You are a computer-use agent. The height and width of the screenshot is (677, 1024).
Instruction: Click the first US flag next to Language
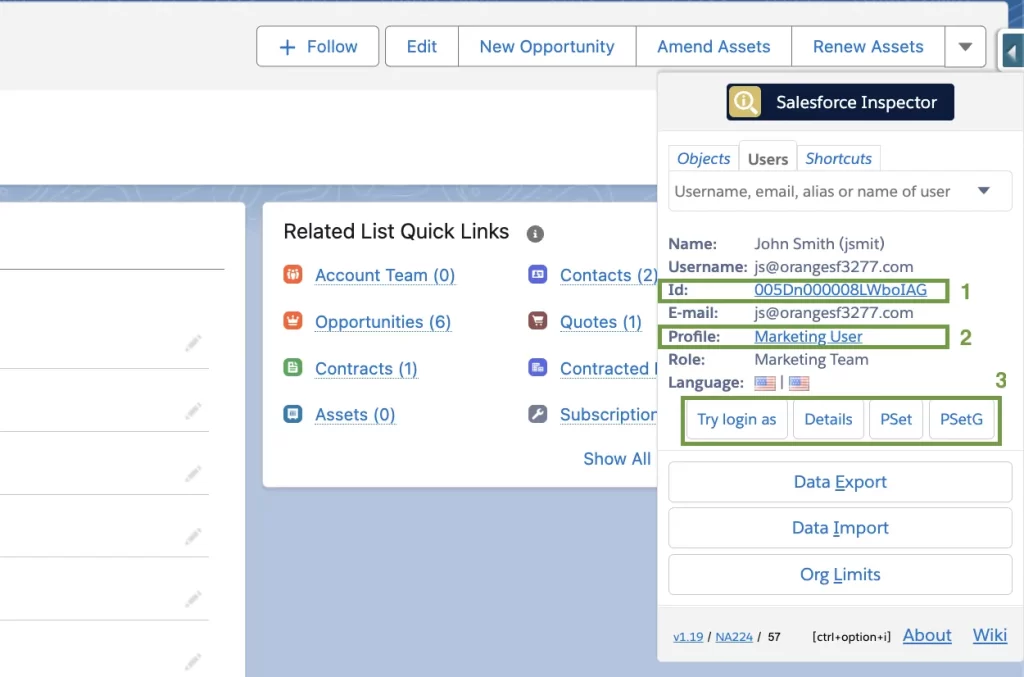point(763,382)
